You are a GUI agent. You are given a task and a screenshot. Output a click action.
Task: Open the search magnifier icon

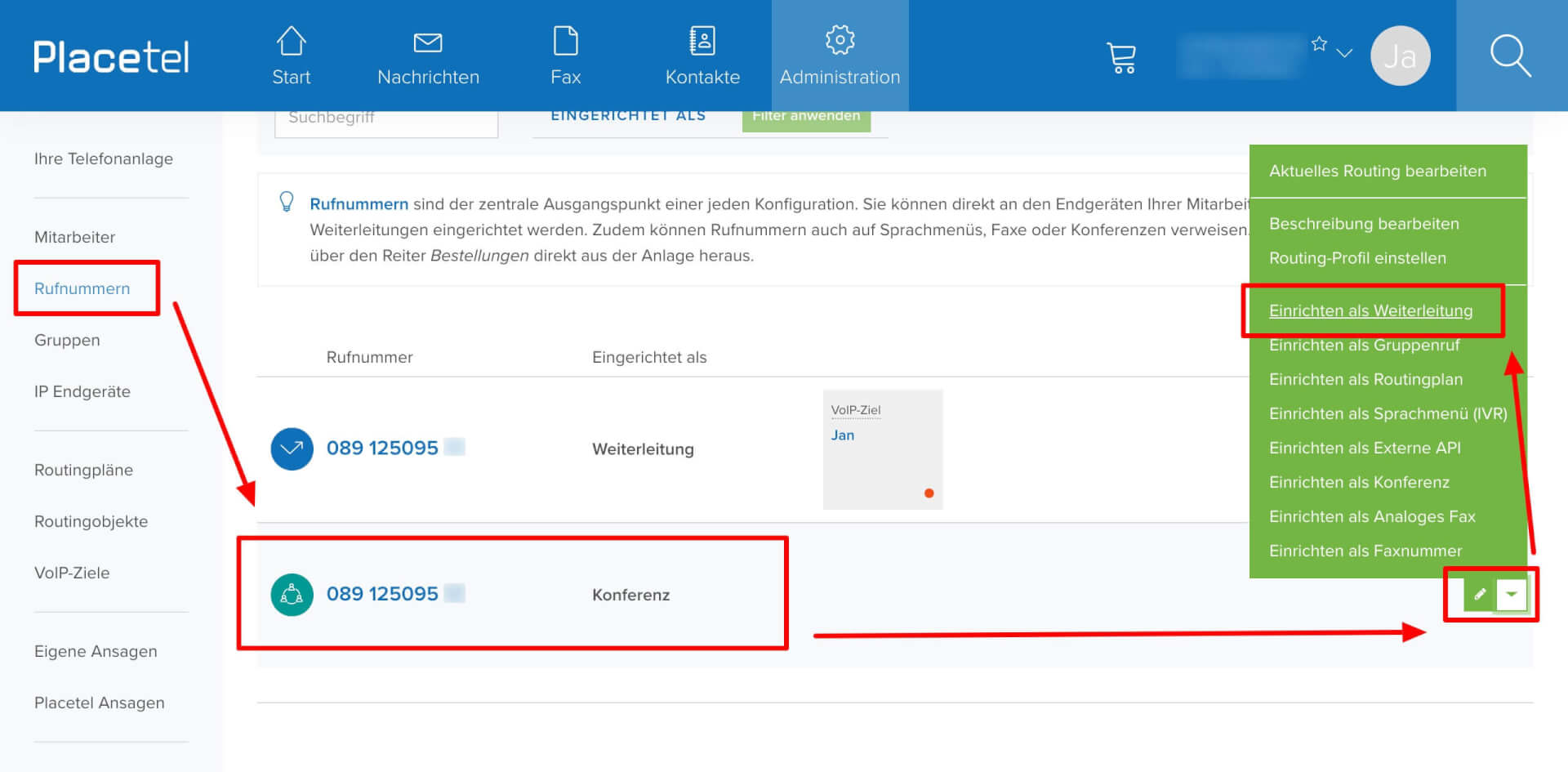tap(1510, 56)
